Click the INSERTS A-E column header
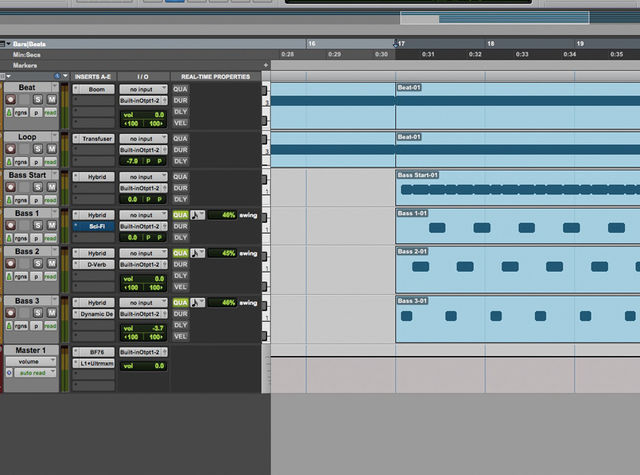This screenshot has width=640, height=475. coord(93,77)
